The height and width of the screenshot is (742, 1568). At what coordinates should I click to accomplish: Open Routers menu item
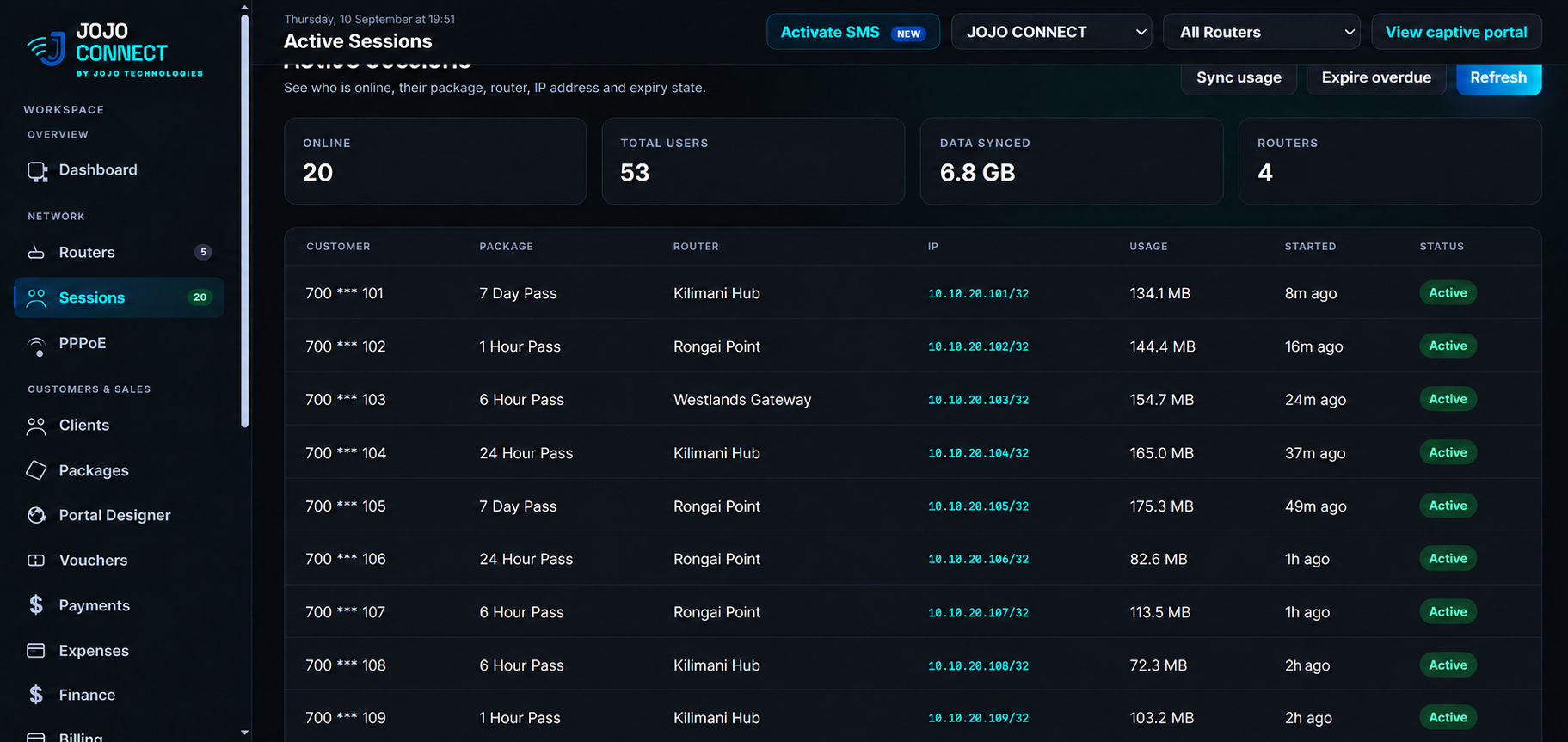coord(119,252)
